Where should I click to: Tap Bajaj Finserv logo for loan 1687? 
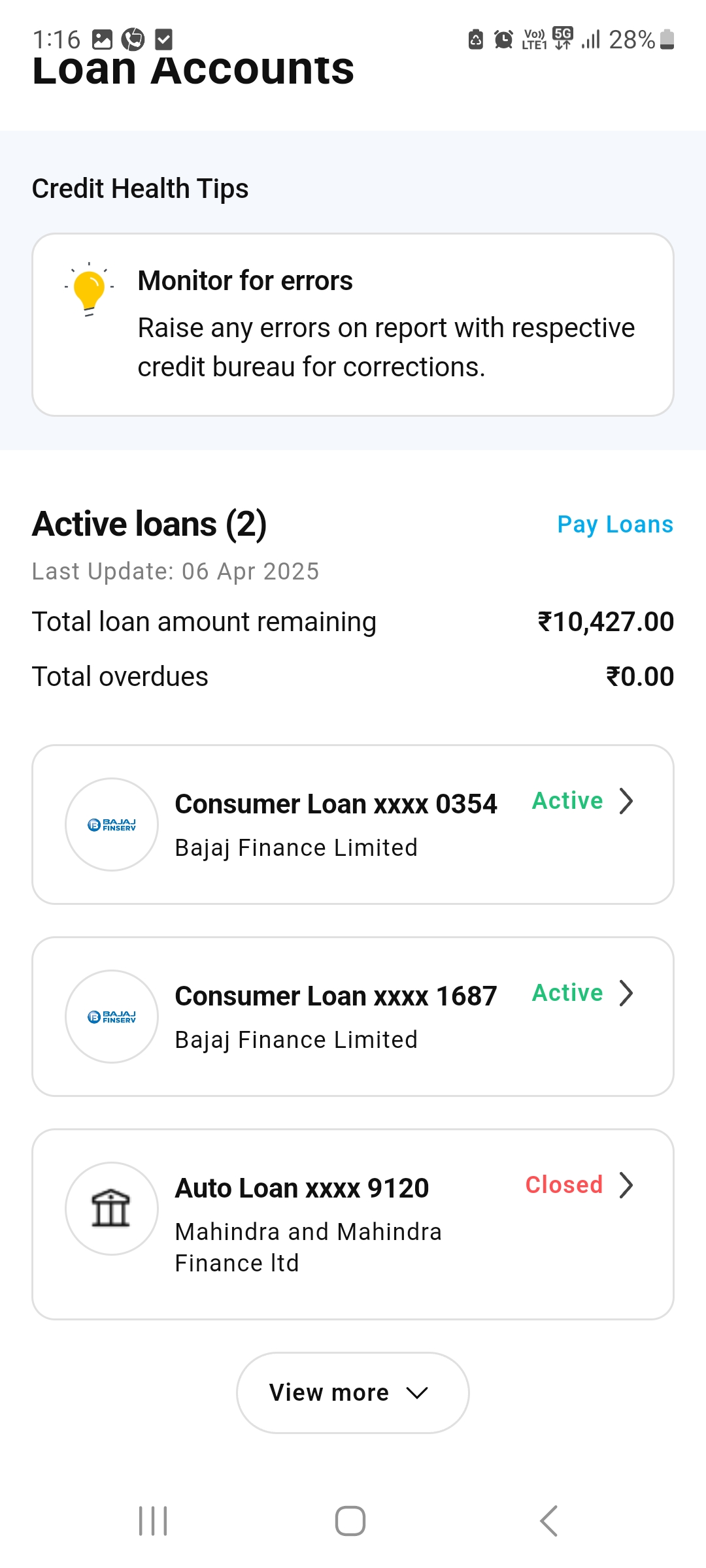112,1017
